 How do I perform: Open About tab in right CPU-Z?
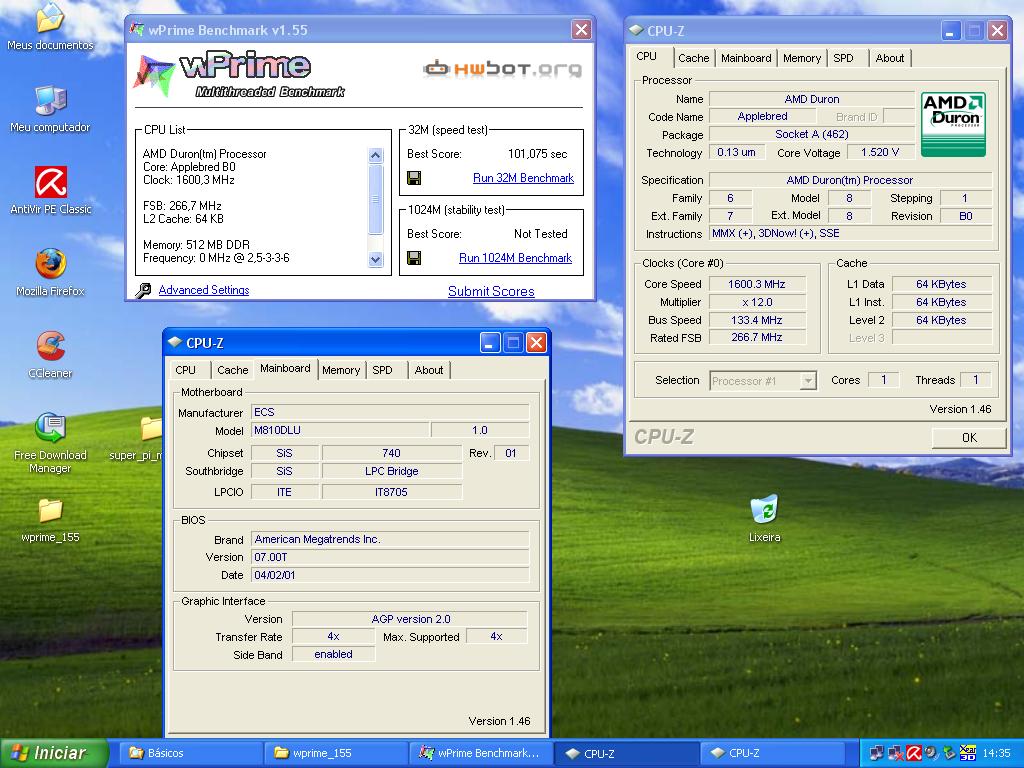(889, 58)
